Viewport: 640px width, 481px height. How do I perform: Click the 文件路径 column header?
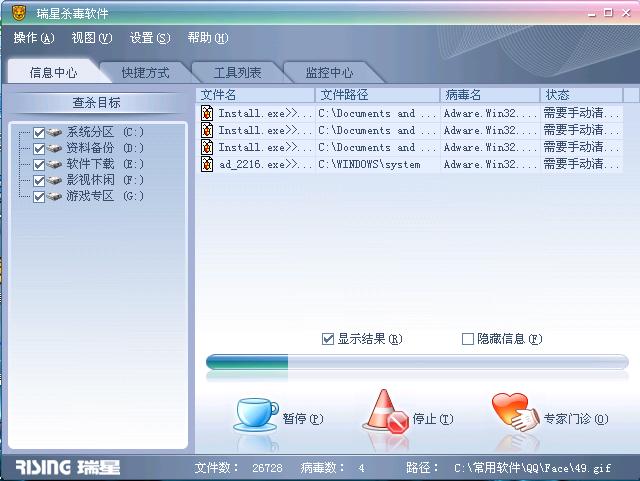coord(378,95)
